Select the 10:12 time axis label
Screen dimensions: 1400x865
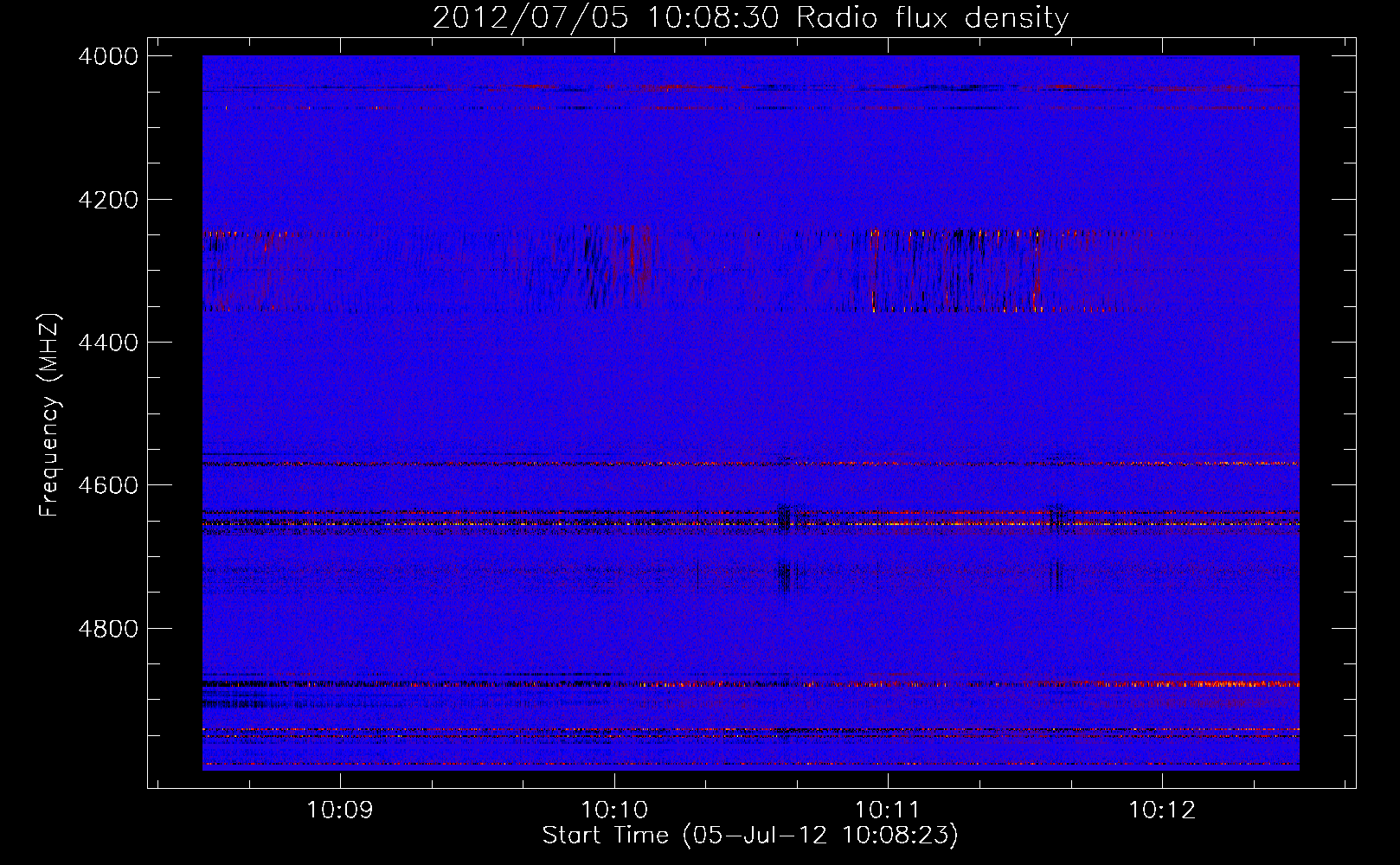(x=1162, y=810)
